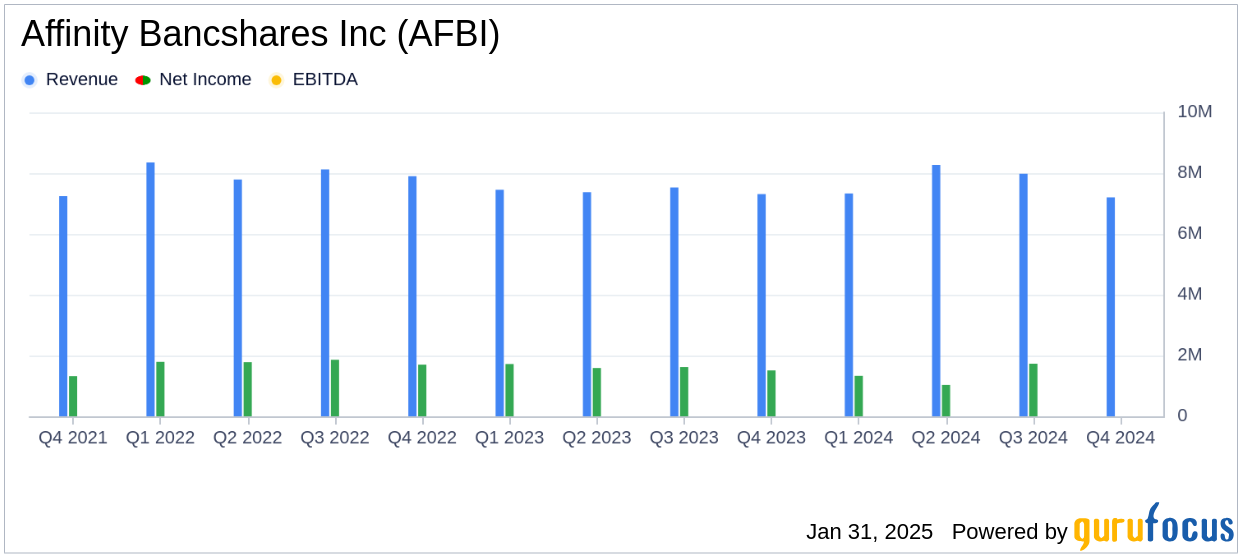Toggle the Revenue legend item
Viewport: 1242px width, 557px height.
tap(70, 80)
